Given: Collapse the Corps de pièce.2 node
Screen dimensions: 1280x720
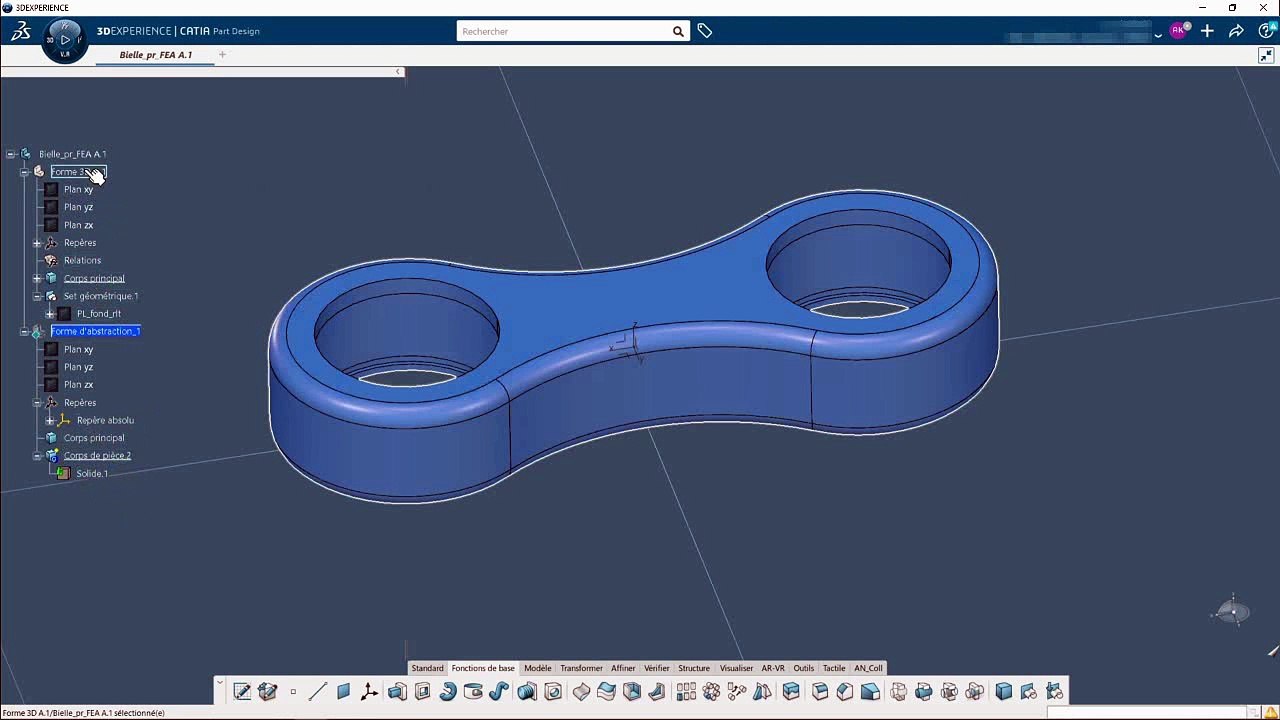Looking at the screenshot, I should (x=37, y=456).
